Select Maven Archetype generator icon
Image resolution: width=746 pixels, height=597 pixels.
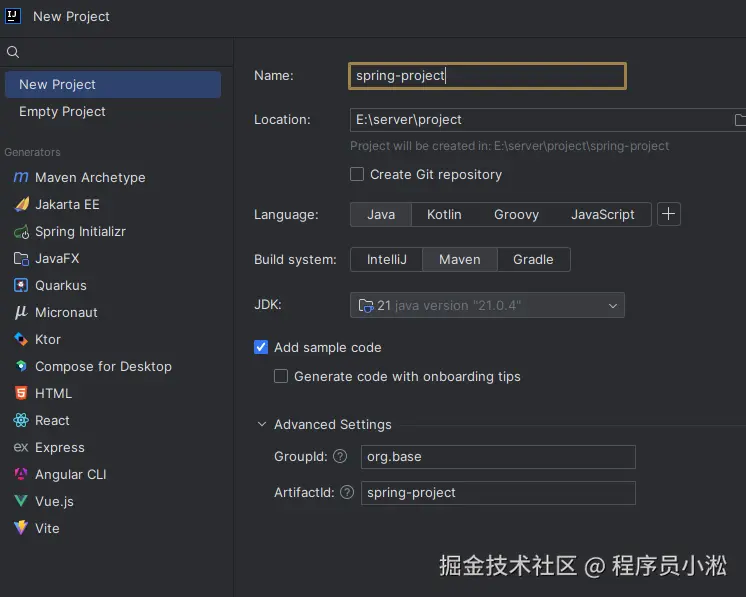[x=21, y=177]
